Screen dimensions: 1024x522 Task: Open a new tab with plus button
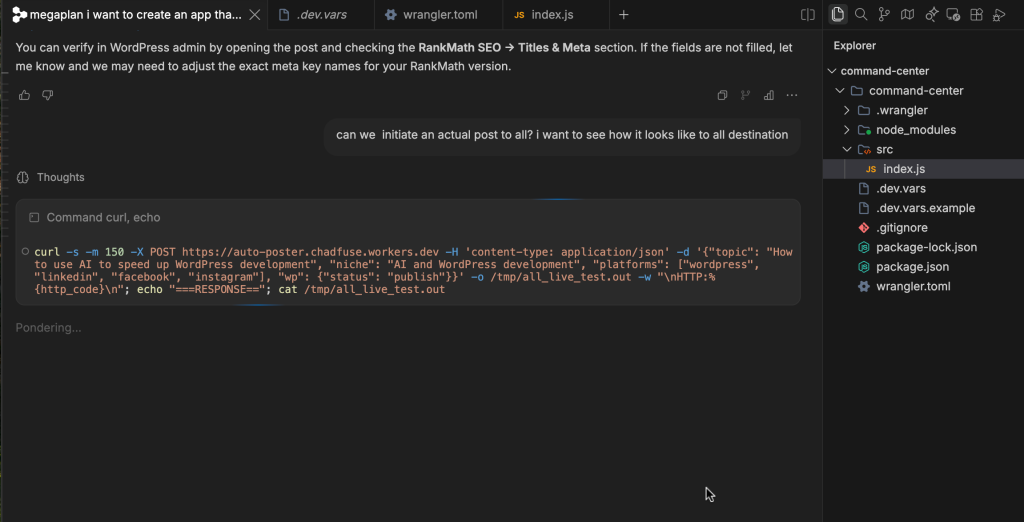tap(624, 14)
